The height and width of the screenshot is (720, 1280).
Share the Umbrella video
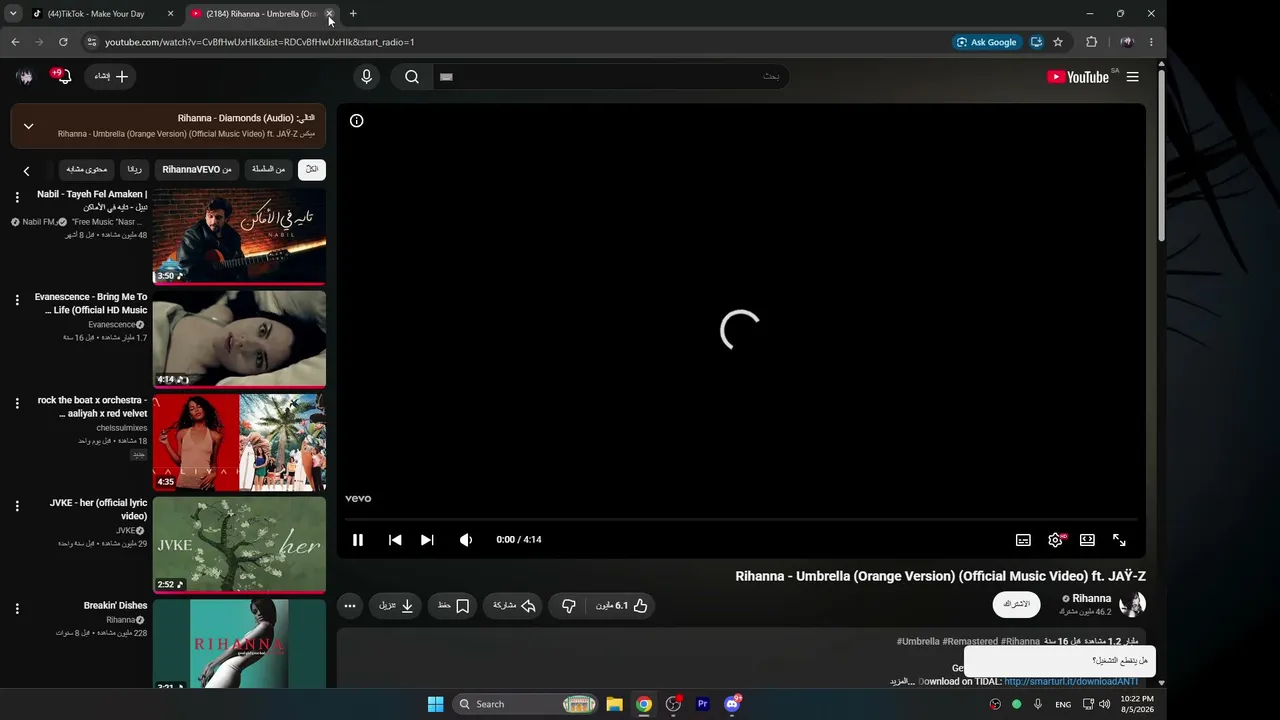[514, 606]
